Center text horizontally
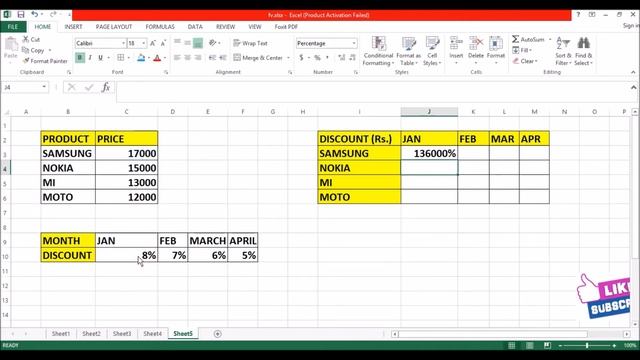This screenshot has width=640, height=360. point(187,58)
